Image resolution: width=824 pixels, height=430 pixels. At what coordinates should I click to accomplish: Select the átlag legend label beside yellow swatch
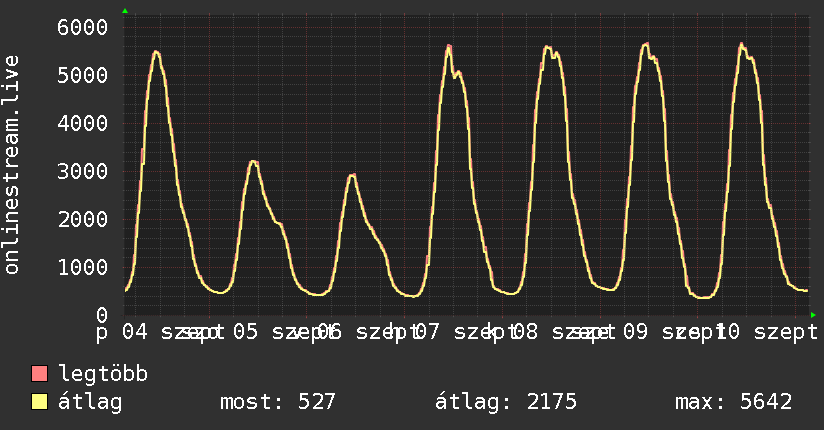[90, 402]
